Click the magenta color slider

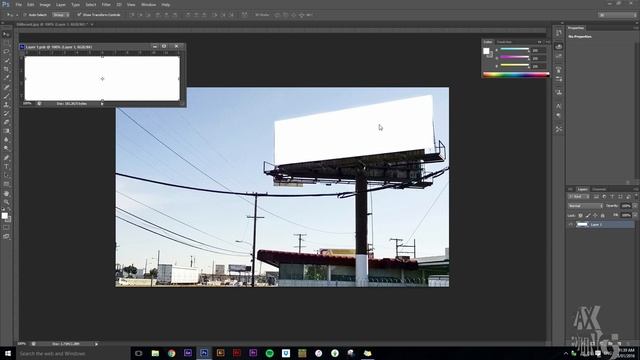coord(514,58)
